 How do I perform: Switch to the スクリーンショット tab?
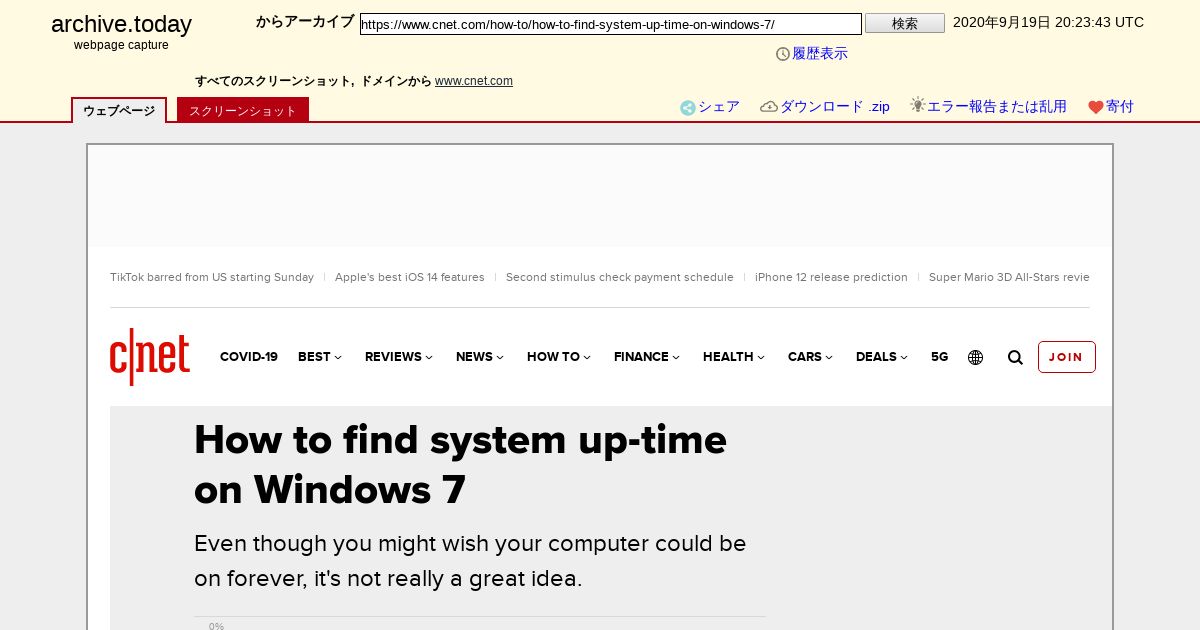click(x=243, y=110)
